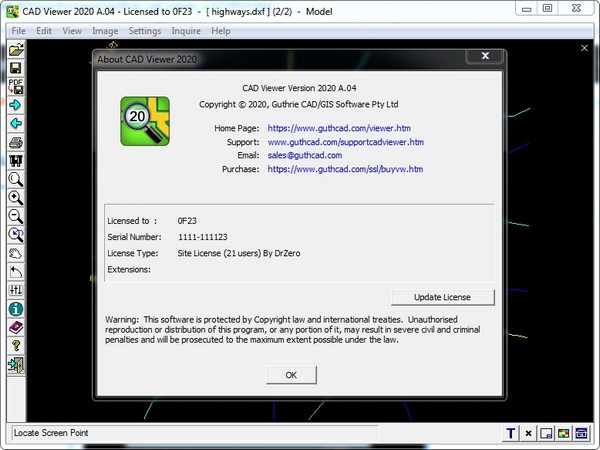This screenshot has height=450, width=600.
Task: Open the Inquire menu
Action: pyautogui.click(x=186, y=31)
